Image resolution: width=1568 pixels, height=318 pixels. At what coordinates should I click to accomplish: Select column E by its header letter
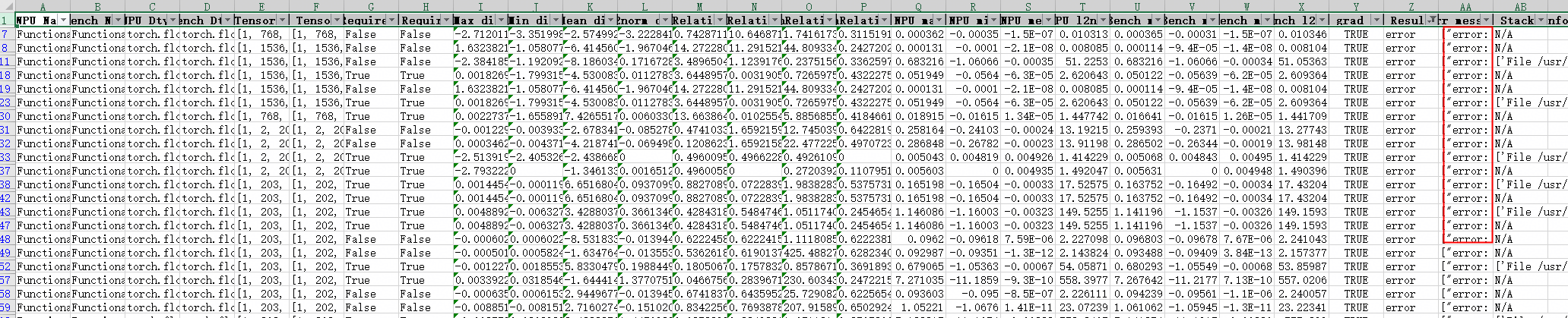click(261, 6)
